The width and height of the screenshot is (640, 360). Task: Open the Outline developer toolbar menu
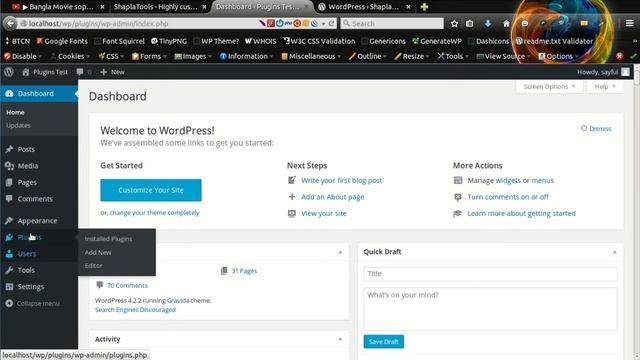click(368, 56)
